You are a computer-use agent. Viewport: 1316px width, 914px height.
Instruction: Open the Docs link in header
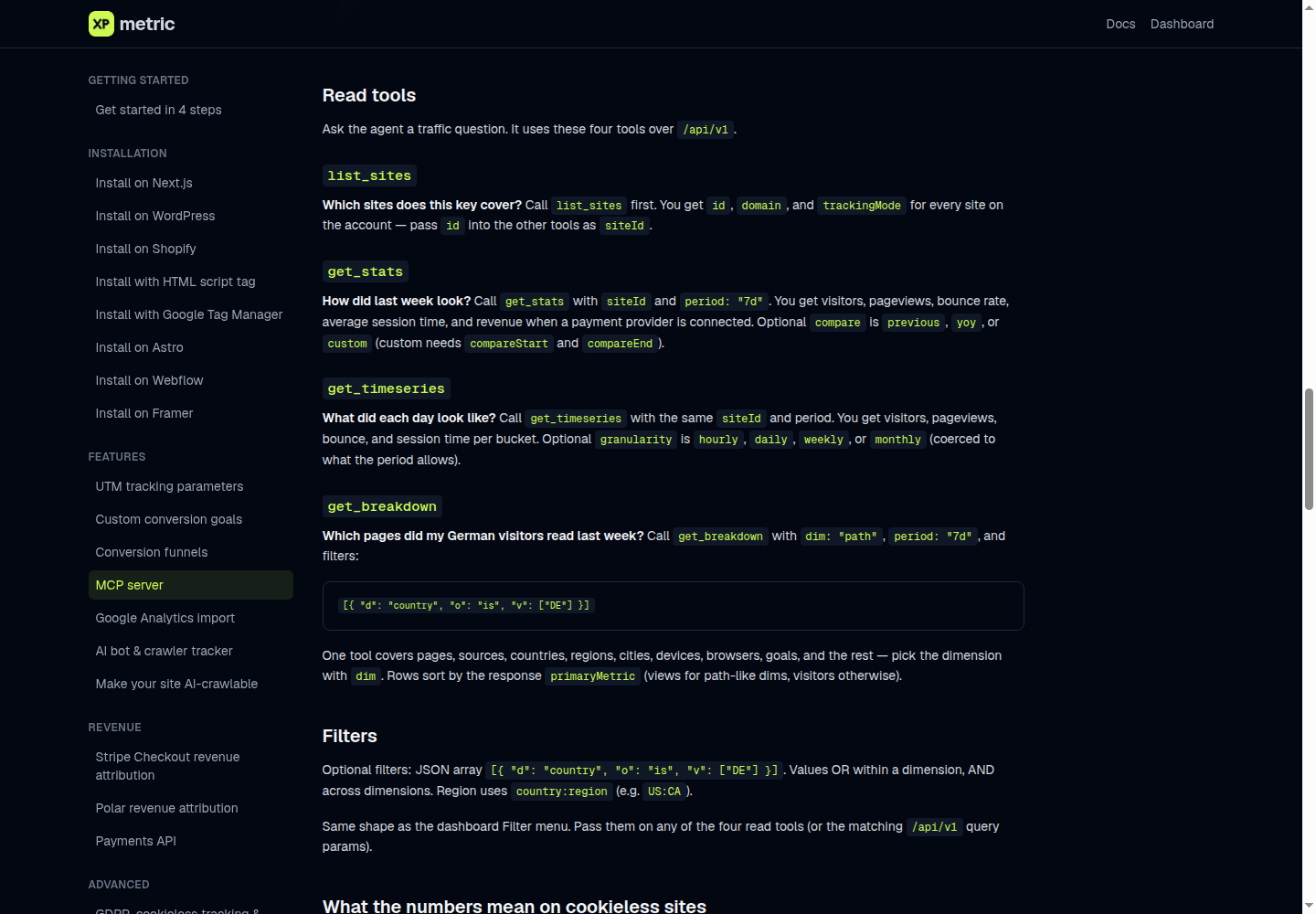(1120, 24)
